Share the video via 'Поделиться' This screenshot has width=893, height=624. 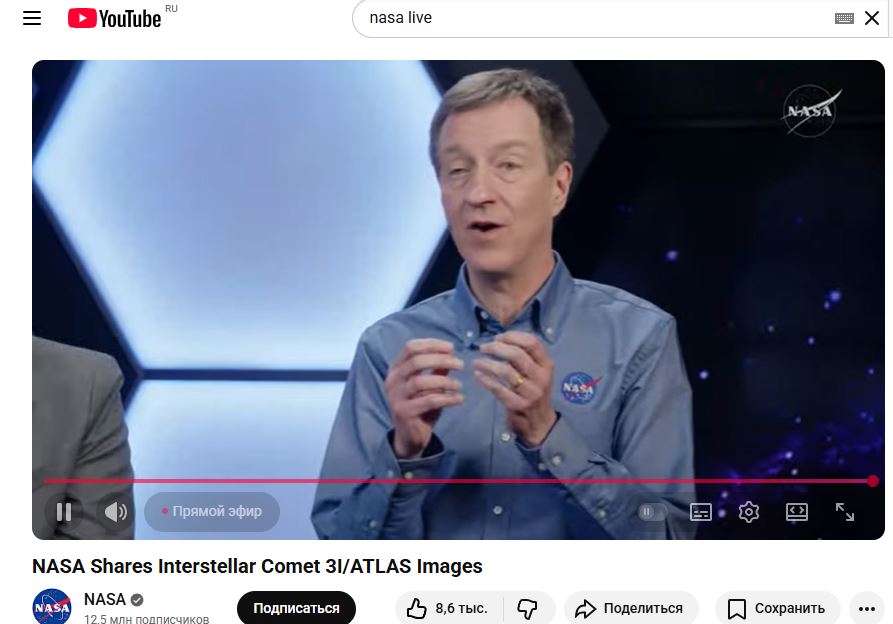point(631,609)
